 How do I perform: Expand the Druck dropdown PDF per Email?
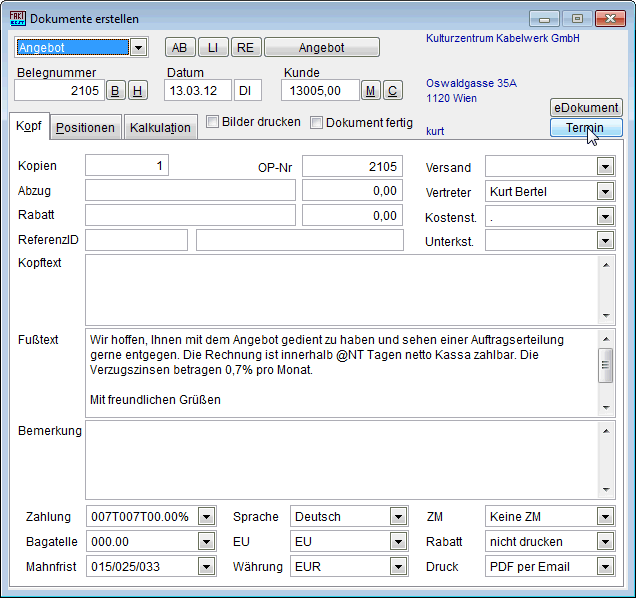pyautogui.click(x=605, y=566)
